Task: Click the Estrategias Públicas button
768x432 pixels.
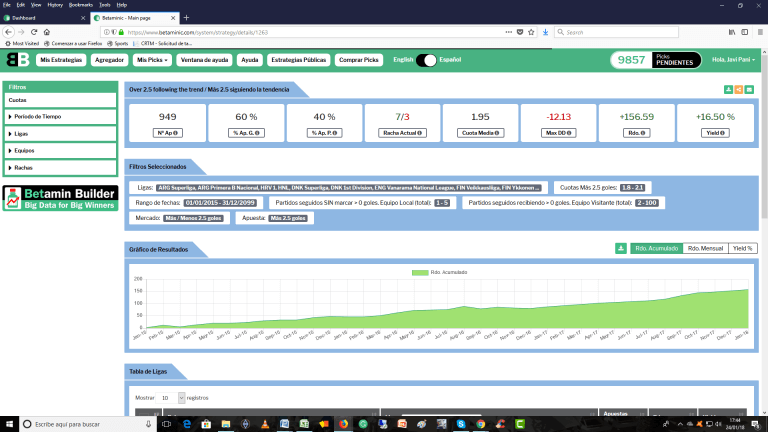Action: [299, 60]
